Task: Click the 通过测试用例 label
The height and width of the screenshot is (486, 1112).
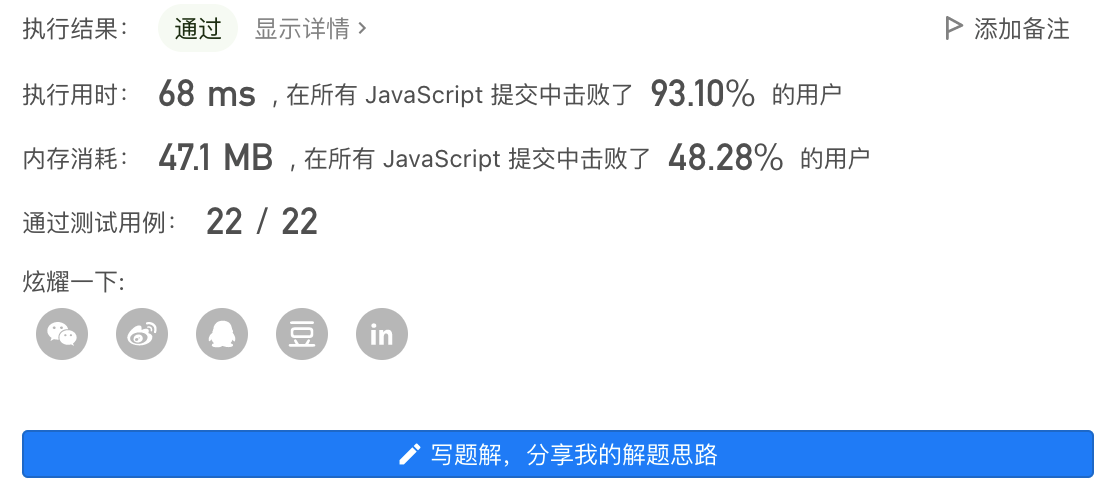Action: click(99, 223)
